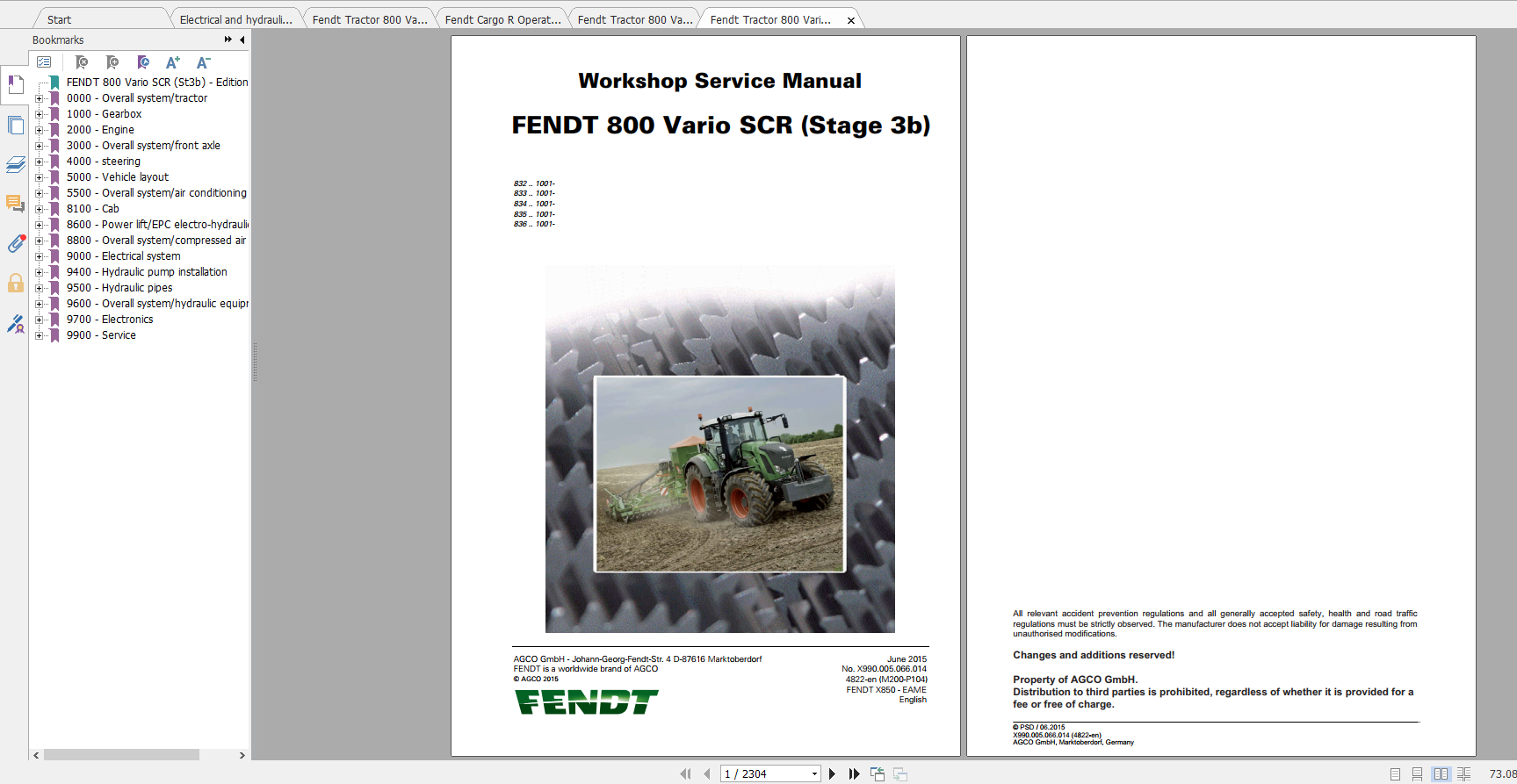Open the bookmarks options checklist icon
This screenshot has width=1517, height=784.
click(44, 62)
